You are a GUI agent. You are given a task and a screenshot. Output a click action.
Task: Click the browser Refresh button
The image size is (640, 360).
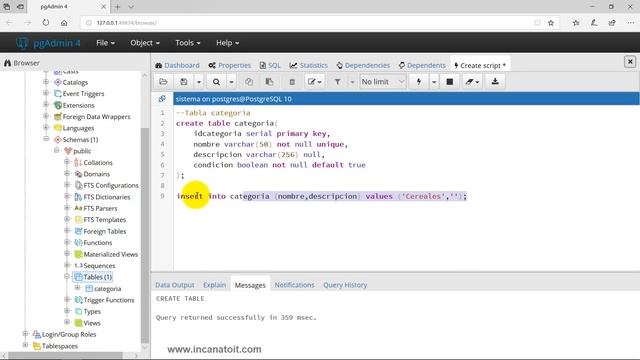coord(46,23)
